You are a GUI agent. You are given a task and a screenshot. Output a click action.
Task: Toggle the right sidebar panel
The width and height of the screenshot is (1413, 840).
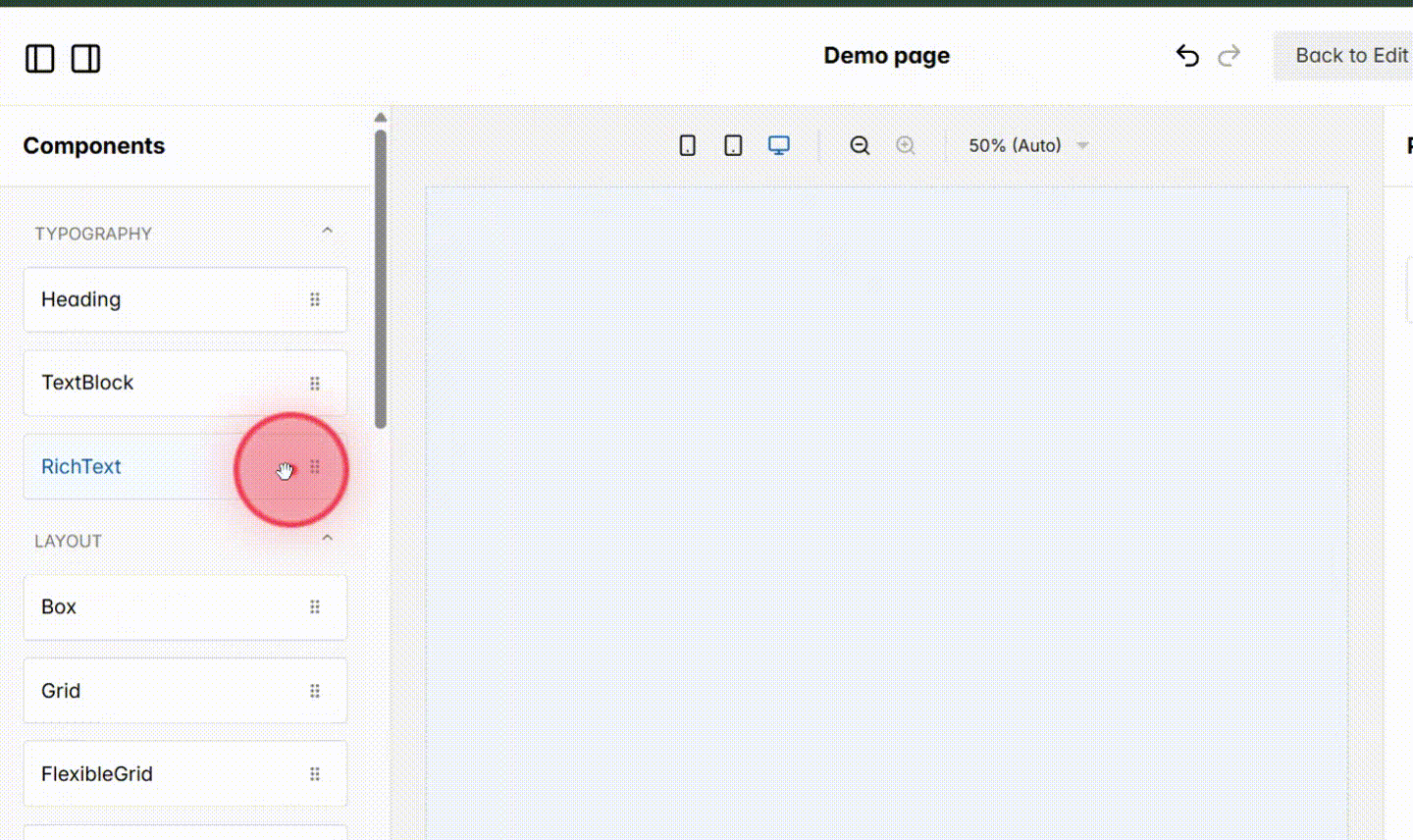[85, 59]
